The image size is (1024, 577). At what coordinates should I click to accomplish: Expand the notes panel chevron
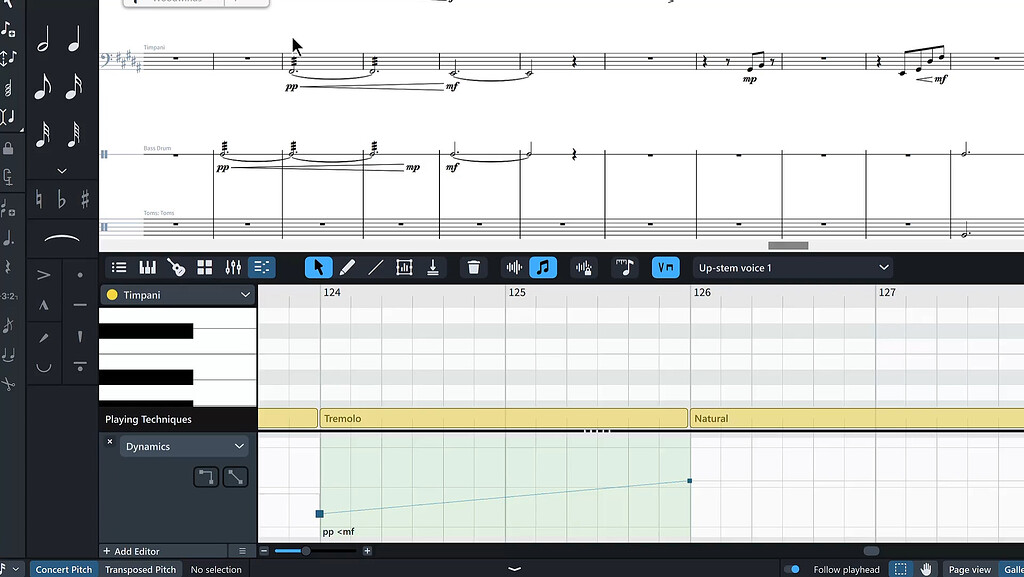pyautogui.click(x=62, y=170)
